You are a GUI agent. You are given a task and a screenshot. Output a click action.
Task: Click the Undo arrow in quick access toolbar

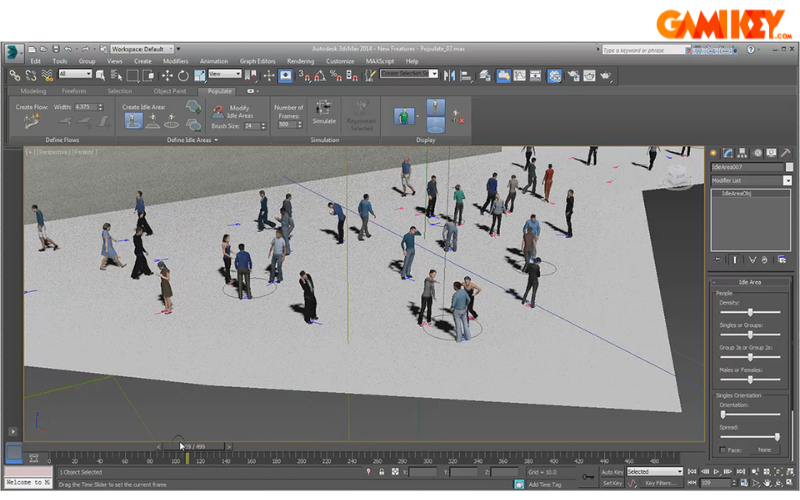[68, 49]
